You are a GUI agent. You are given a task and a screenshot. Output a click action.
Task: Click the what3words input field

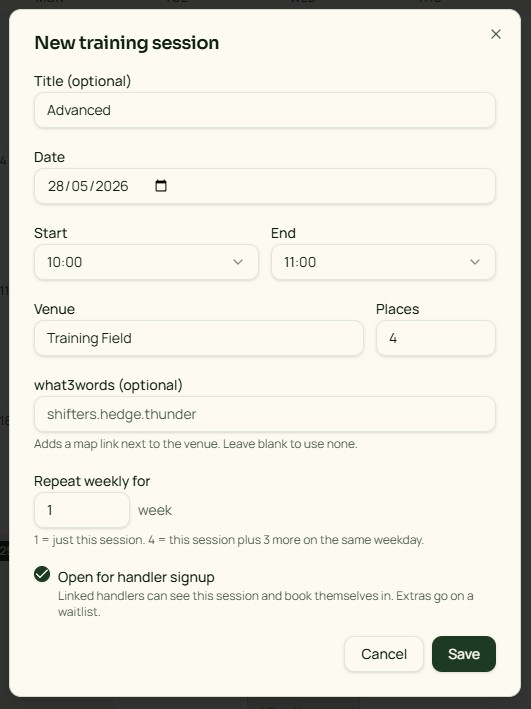[265, 414]
